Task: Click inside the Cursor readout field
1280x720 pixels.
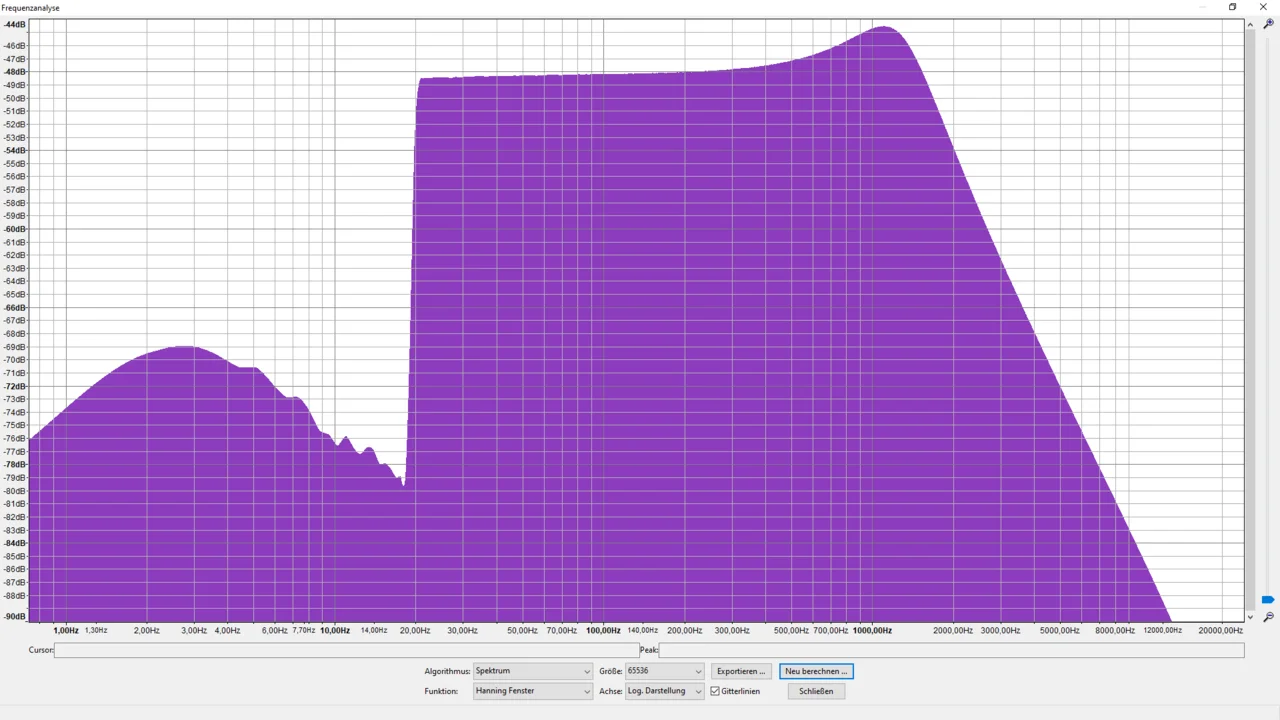Action: (346, 650)
